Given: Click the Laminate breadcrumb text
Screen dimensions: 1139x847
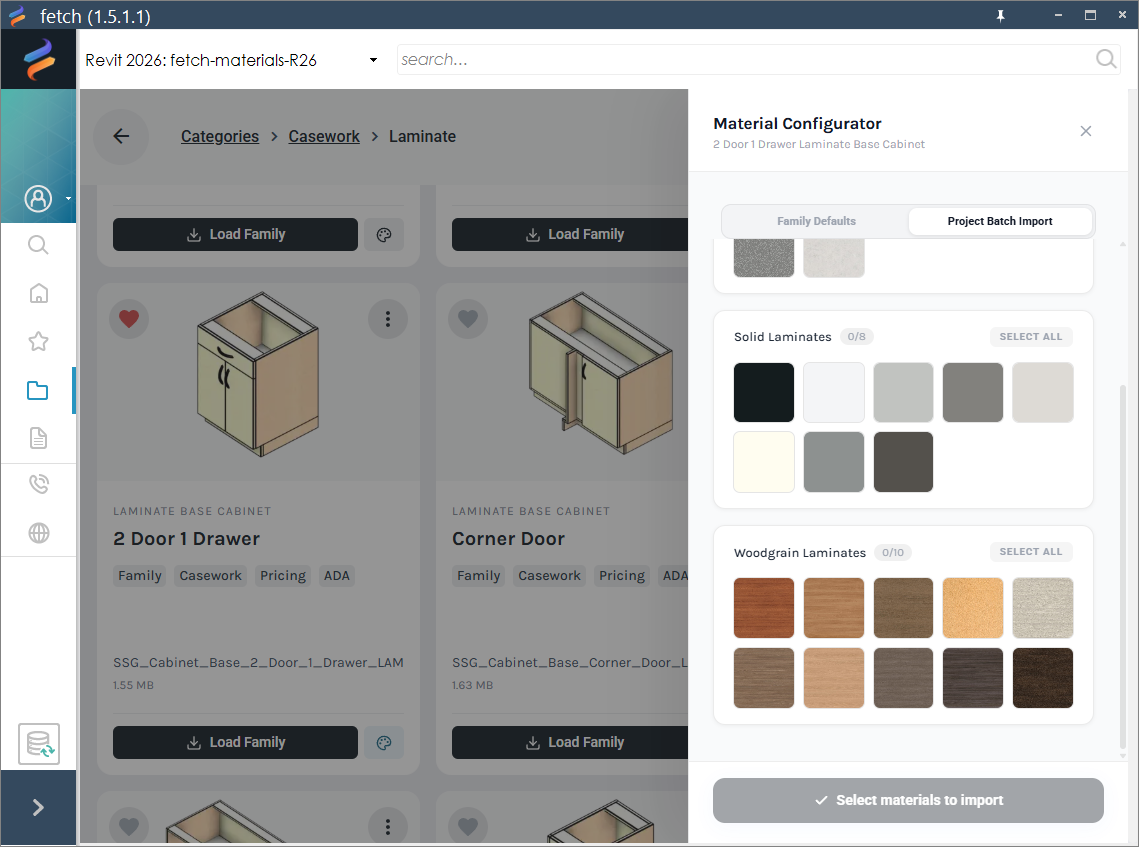Looking at the screenshot, I should [x=422, y=137].
